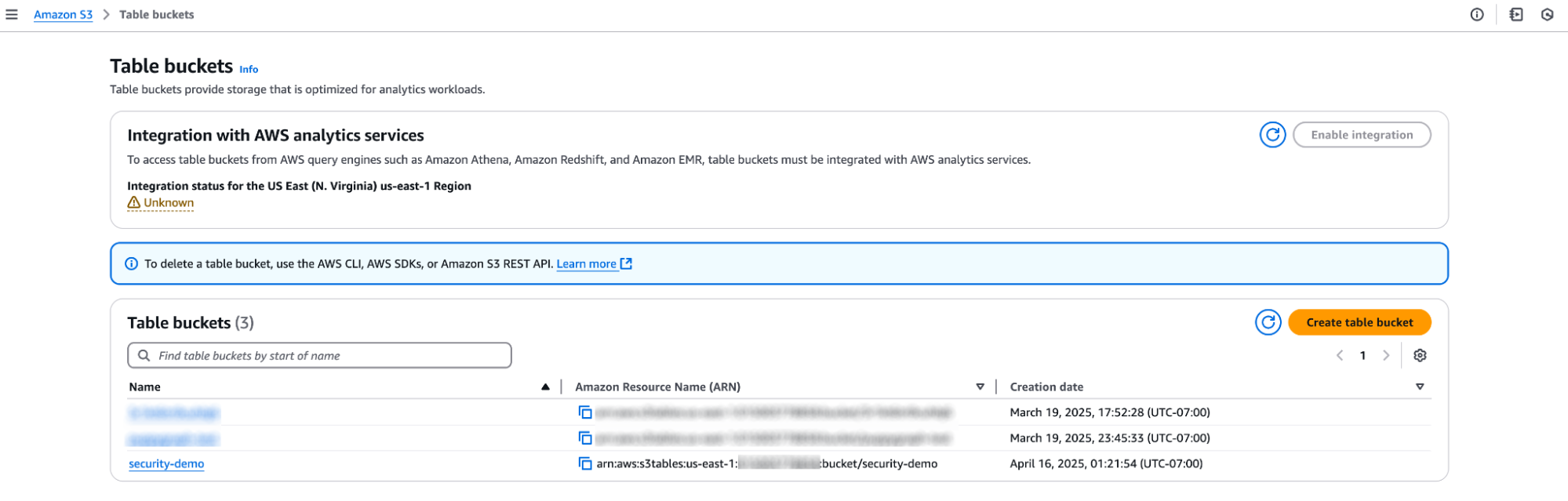
Task: Open table preferences gear icon
Action: tap(1420, 355)
